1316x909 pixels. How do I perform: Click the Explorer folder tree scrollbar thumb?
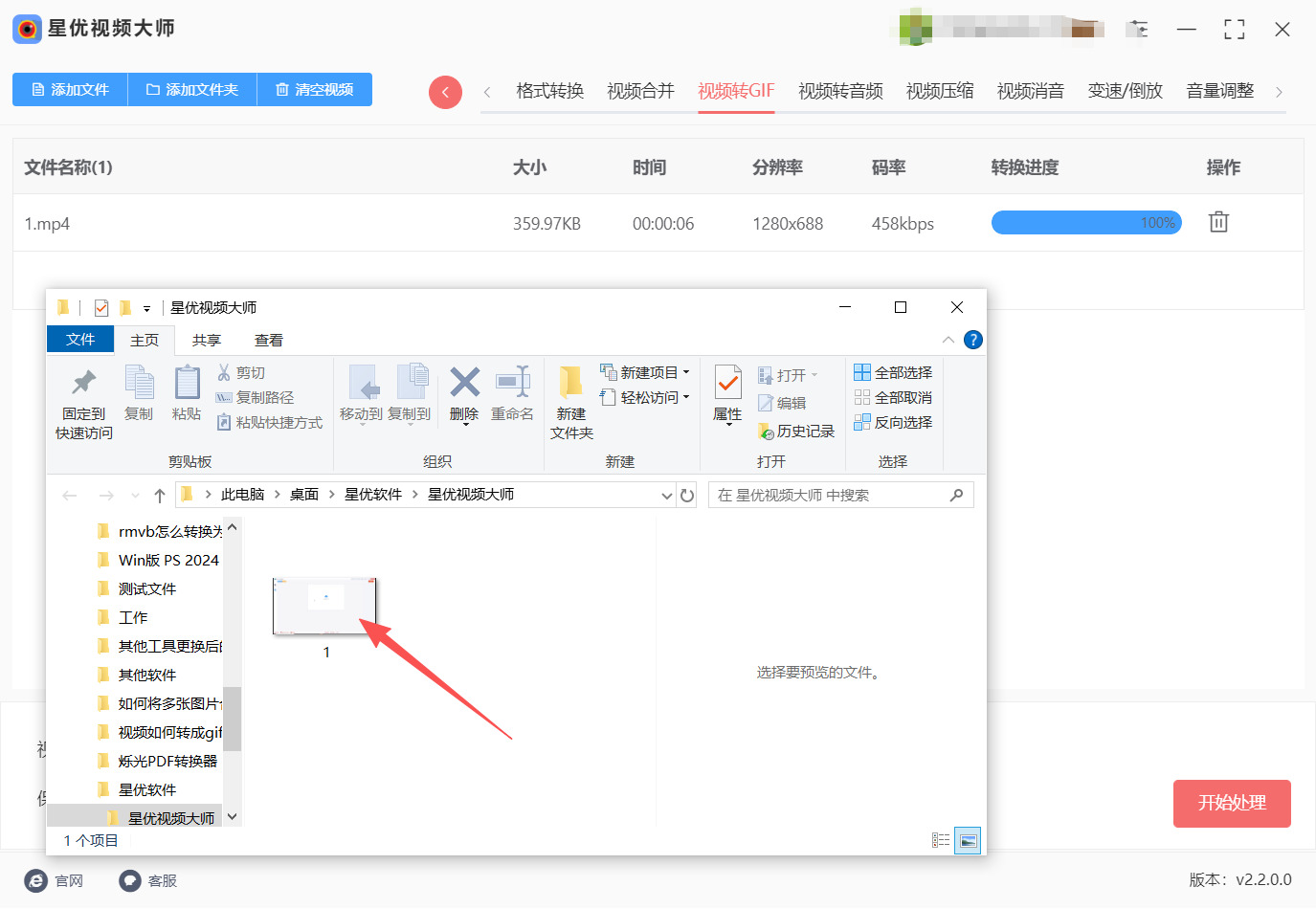coord(232,718)
